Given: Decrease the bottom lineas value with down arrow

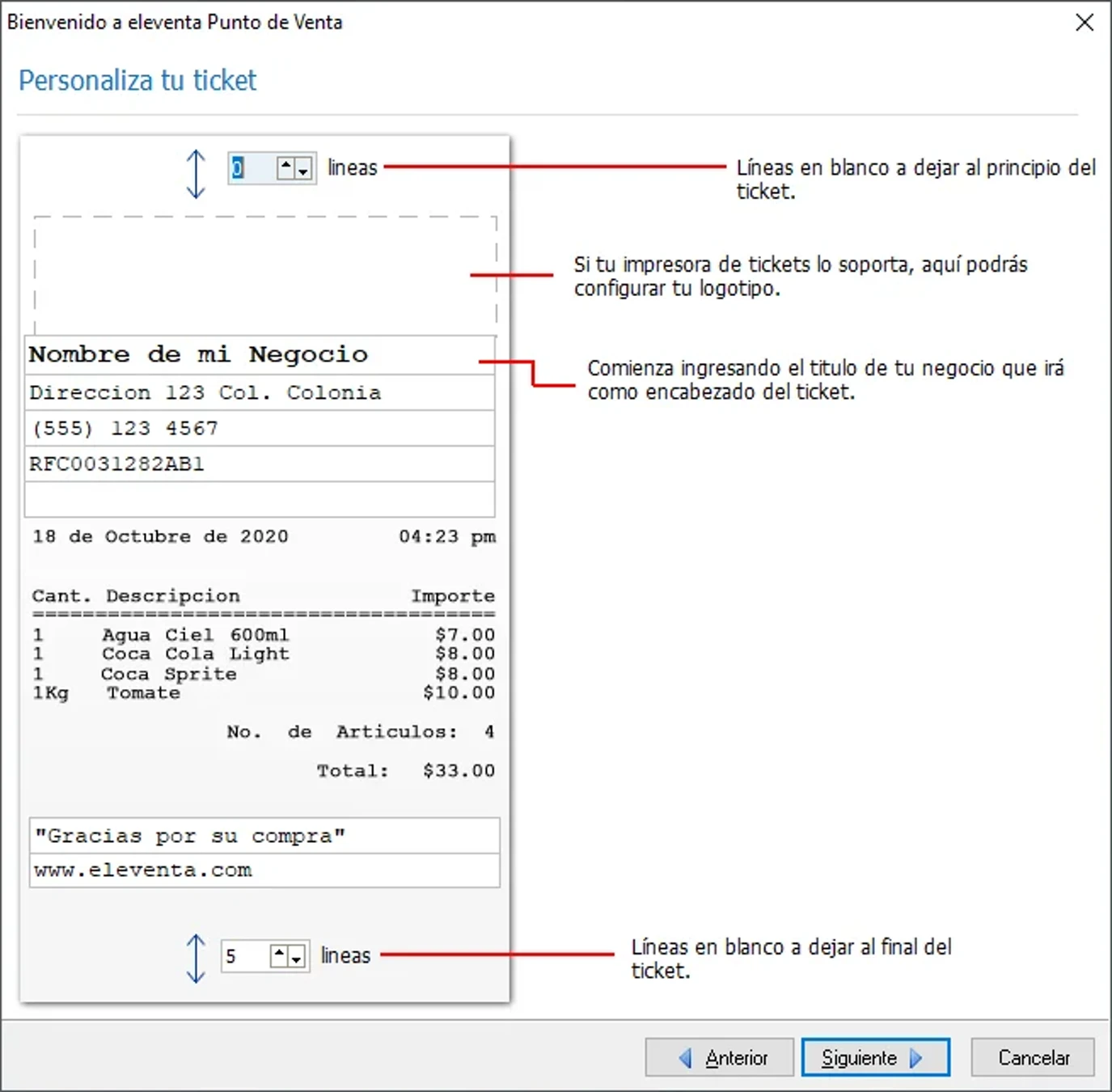Looking at the screenshot, I should [x=297, y=961].
